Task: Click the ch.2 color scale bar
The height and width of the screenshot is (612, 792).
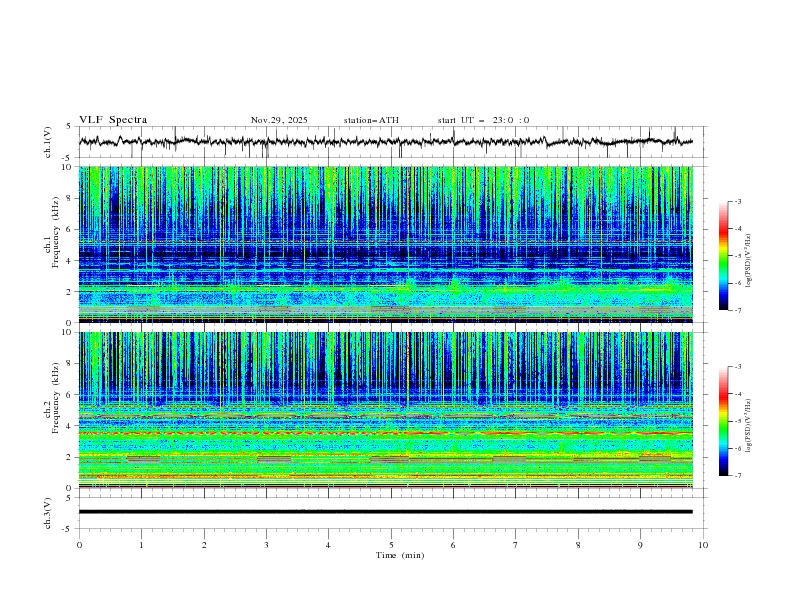Action: click(723, 421)
